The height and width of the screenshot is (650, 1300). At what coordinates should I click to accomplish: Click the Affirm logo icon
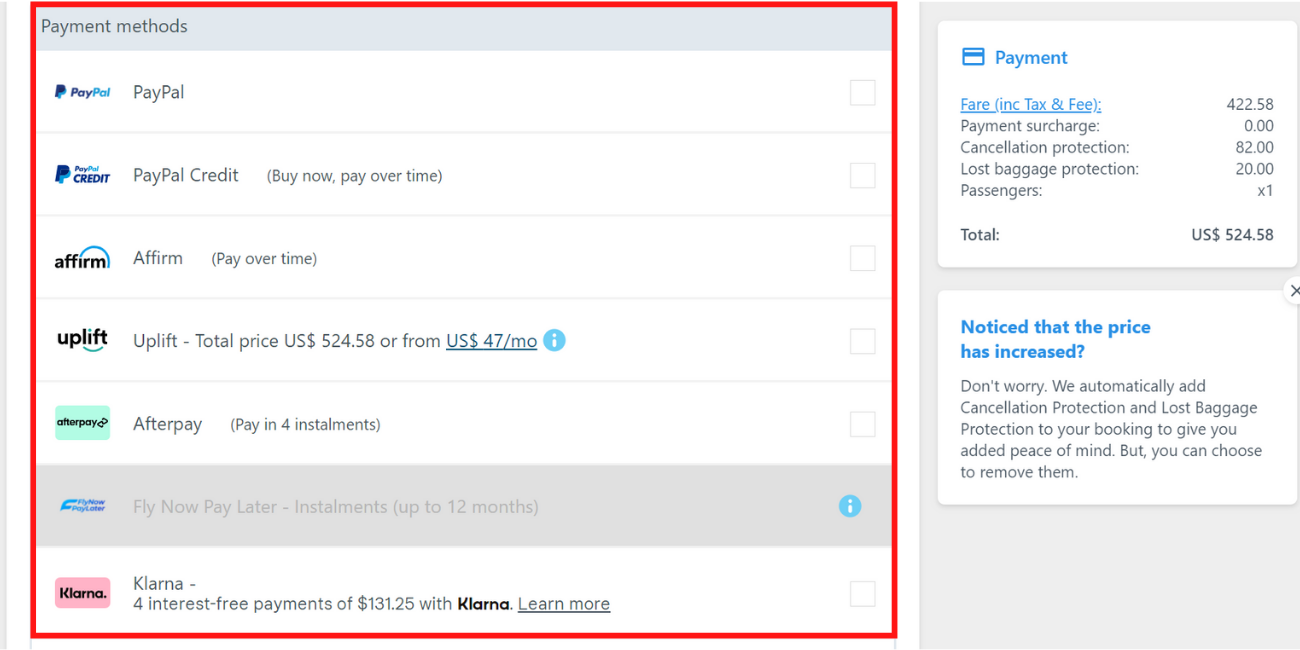(82, 258)
